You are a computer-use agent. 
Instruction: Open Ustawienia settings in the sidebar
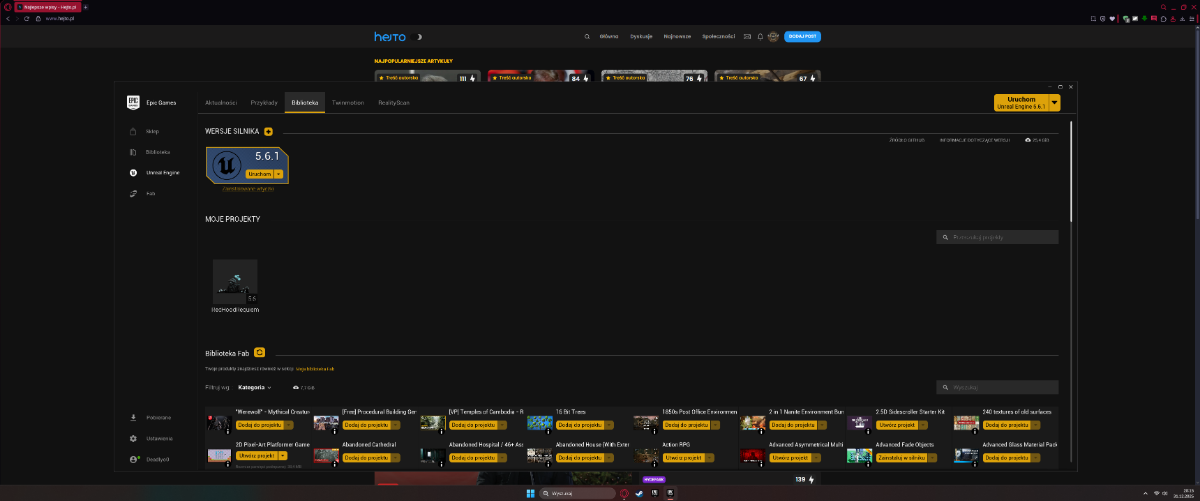coord(158,438)
